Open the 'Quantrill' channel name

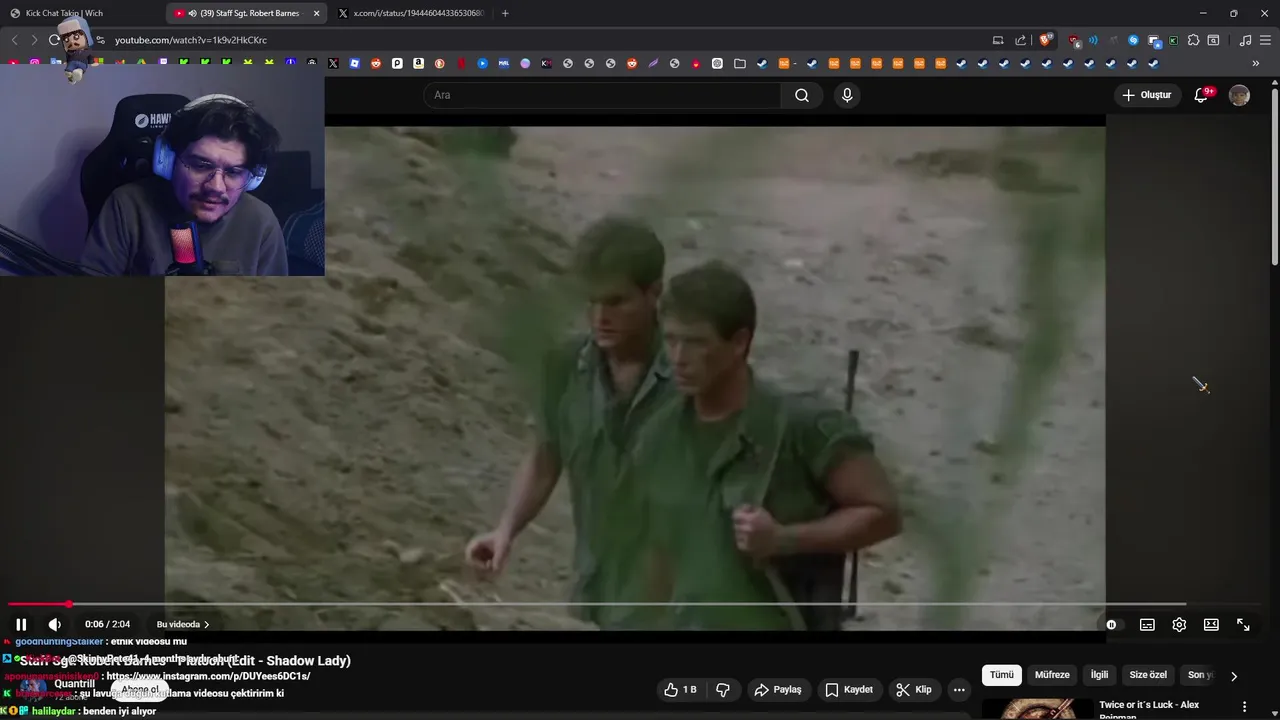tap(75, 684)
